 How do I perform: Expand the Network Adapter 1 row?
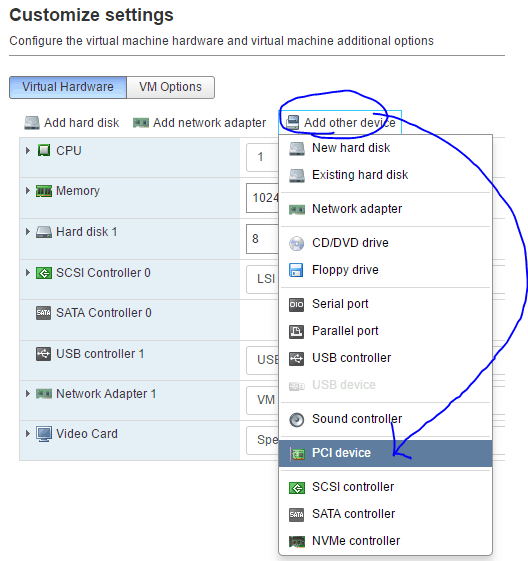click(x=28, y=394)
